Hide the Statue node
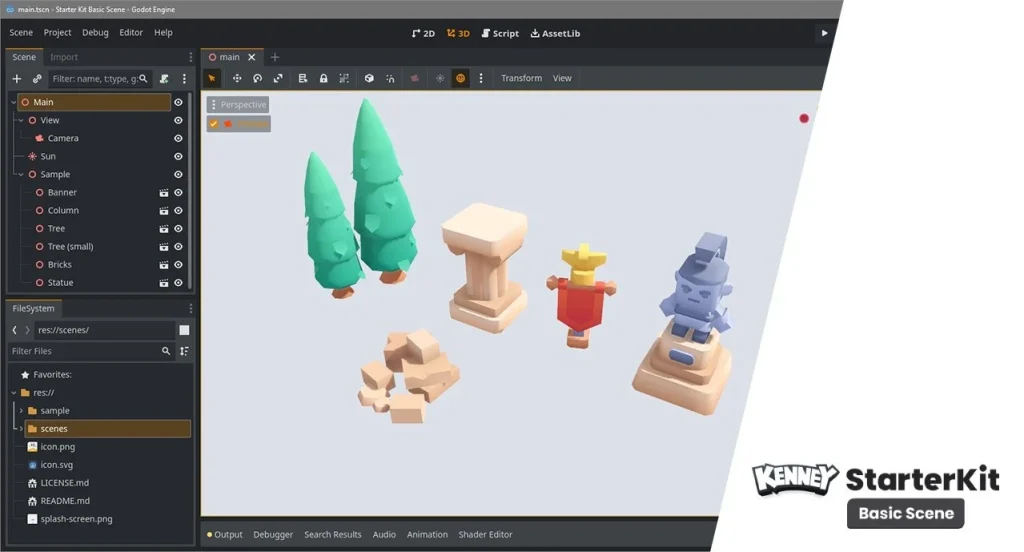 (178, 283)
